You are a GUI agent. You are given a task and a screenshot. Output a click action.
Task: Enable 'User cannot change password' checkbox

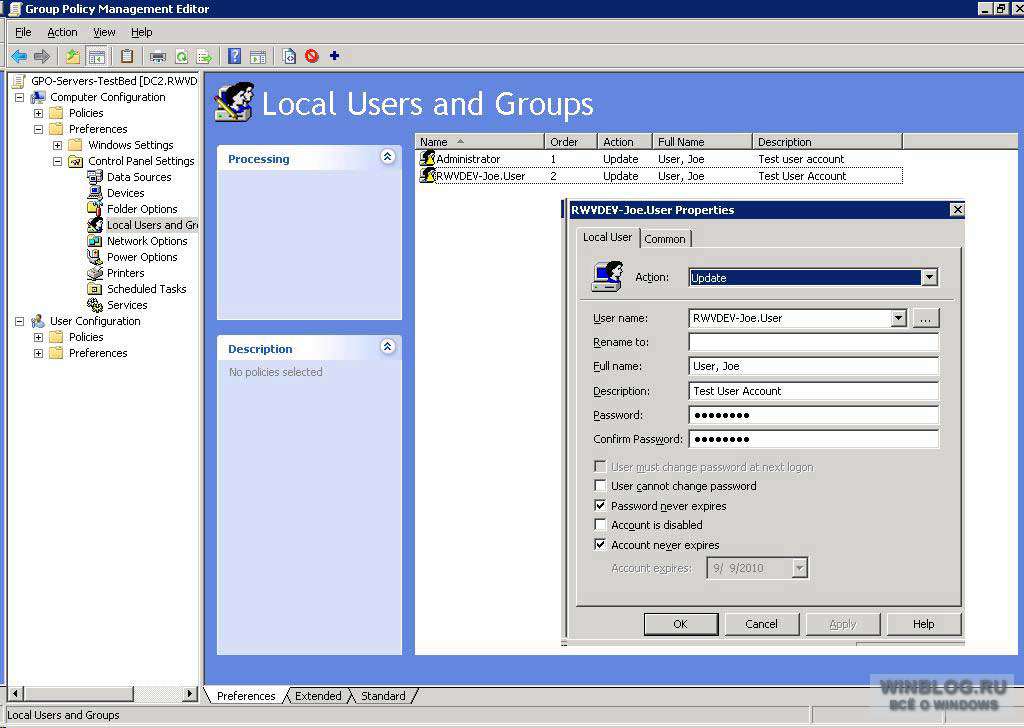tap(600, 485)
